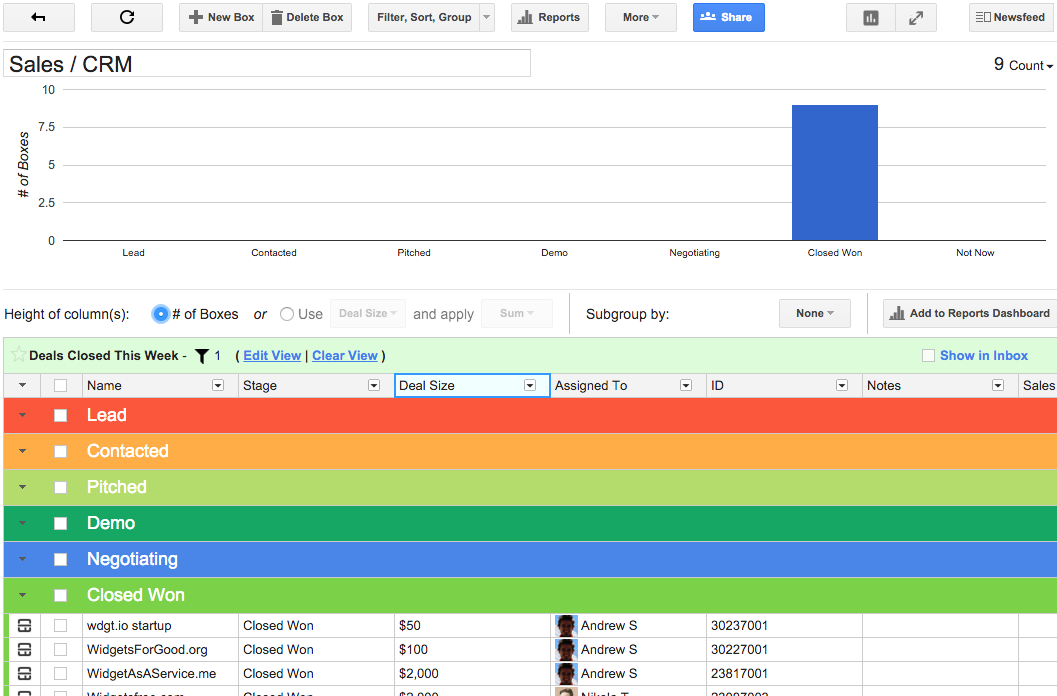Refresh the pipeline view
The height and width of the screenshot is (696, 1057).
(127, 18)
